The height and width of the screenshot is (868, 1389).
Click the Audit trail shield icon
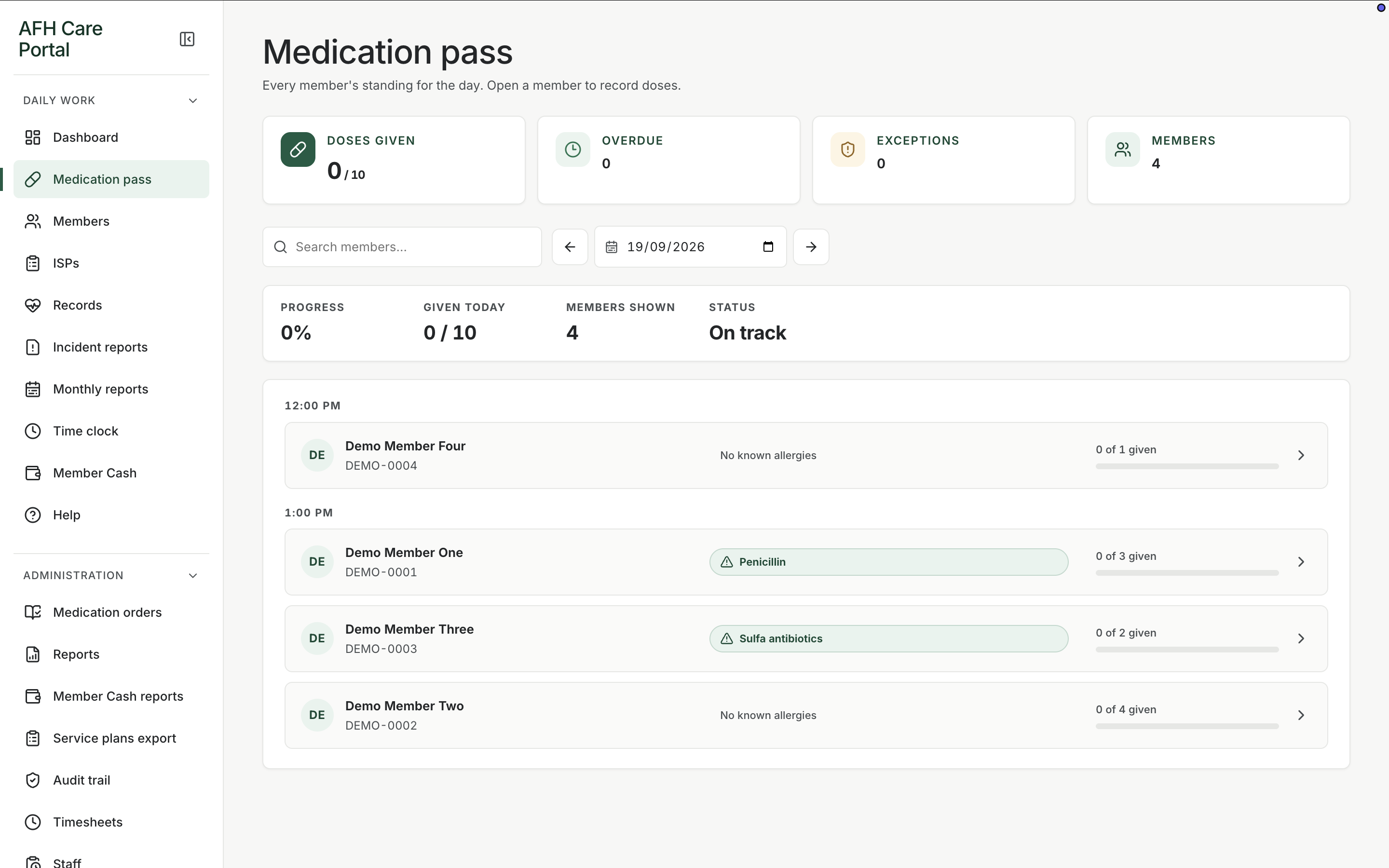(x=33, y=780)
